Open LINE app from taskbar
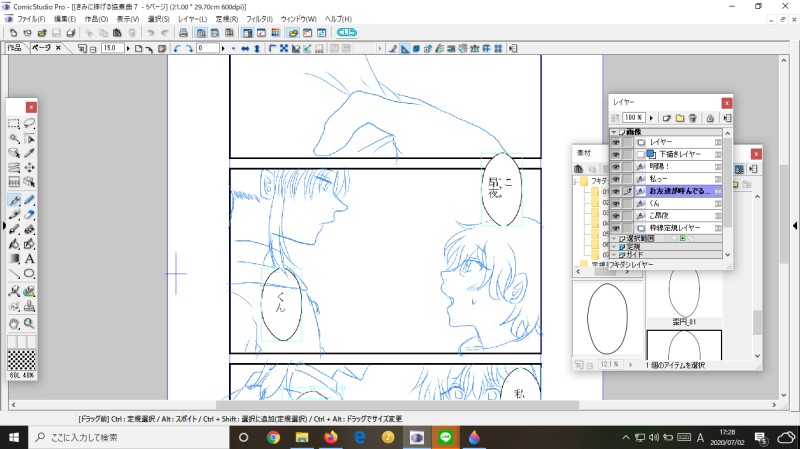 pos(445,437)
